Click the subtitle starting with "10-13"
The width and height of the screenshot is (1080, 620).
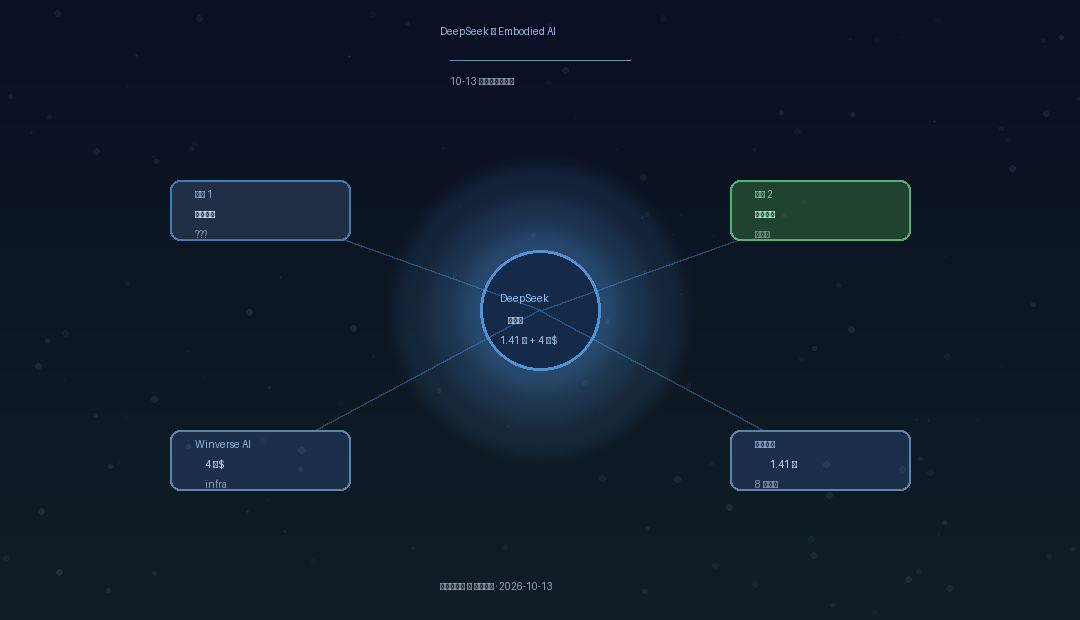click(482, 81)
